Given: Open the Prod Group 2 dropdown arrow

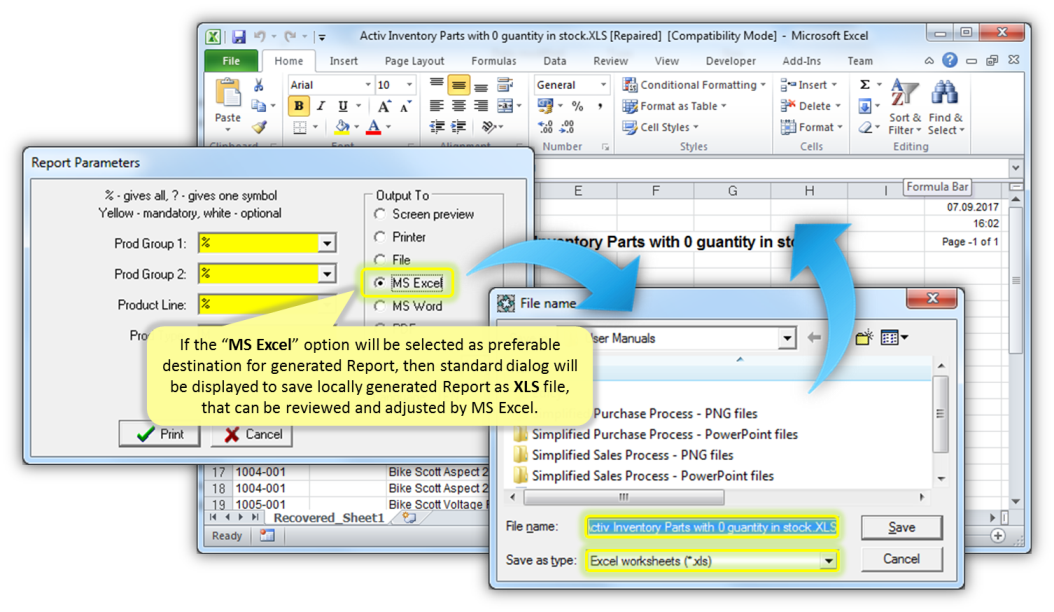Looking at the screenshot, I should [327, 274].
